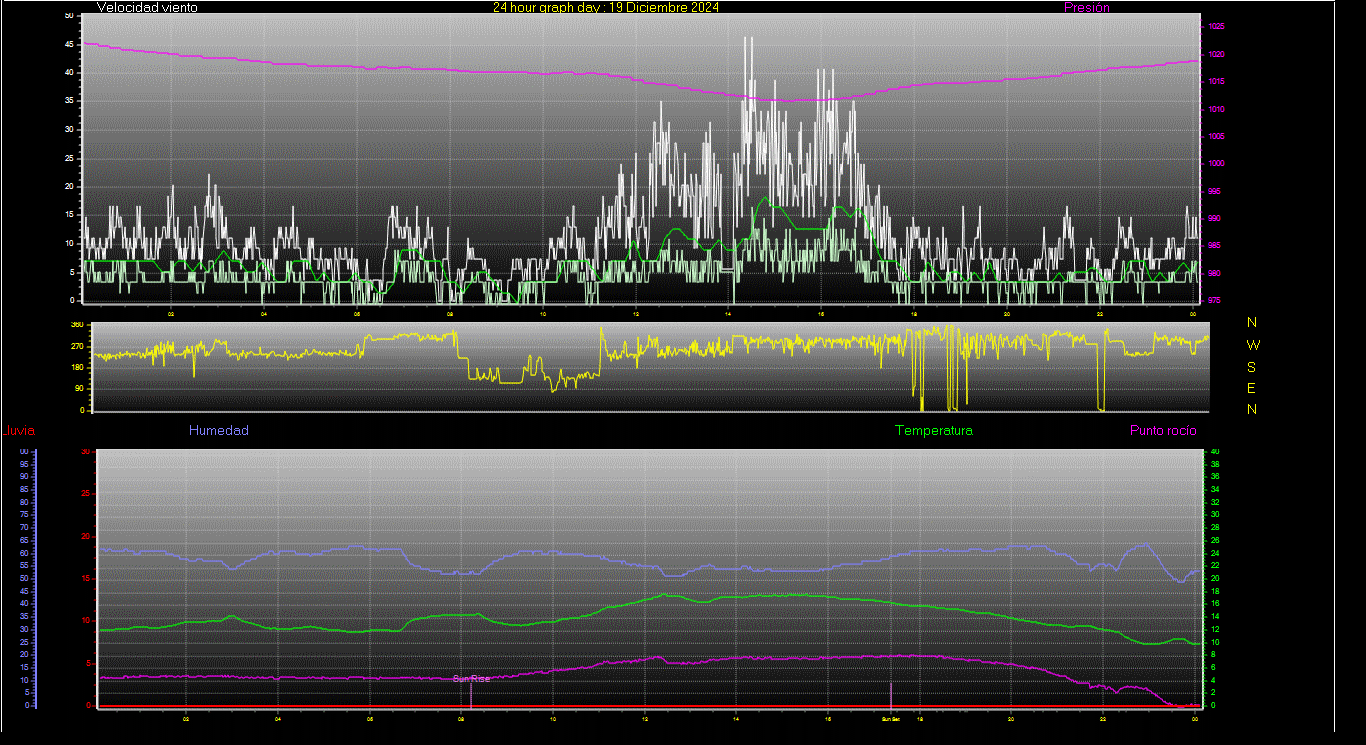Click the '990' pressure axis value
The width and height of the screenshot is (1366, 745).
[1213, 219]
